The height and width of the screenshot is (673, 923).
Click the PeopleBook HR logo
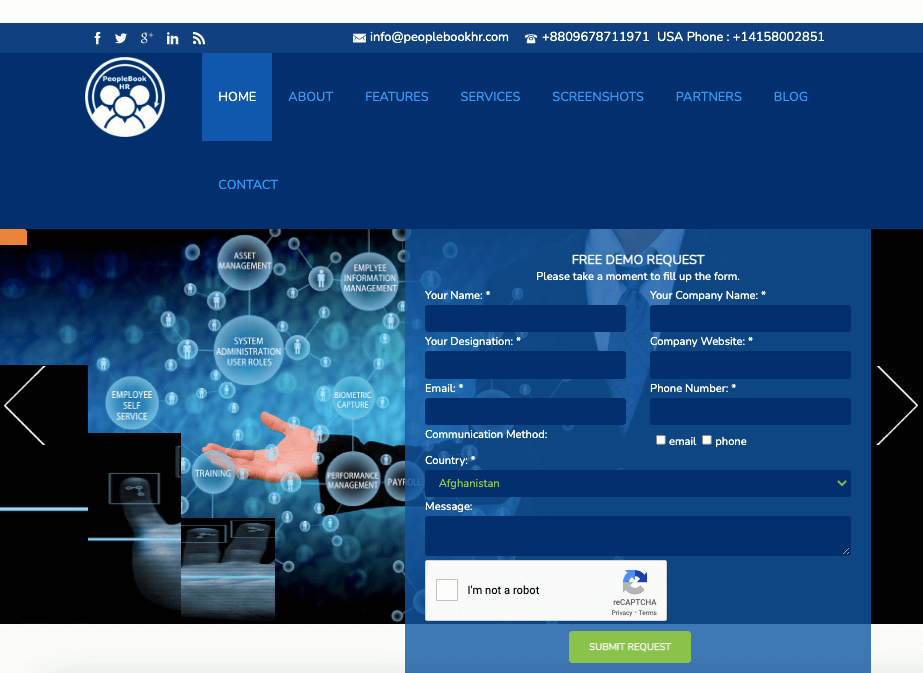(125, 97)
